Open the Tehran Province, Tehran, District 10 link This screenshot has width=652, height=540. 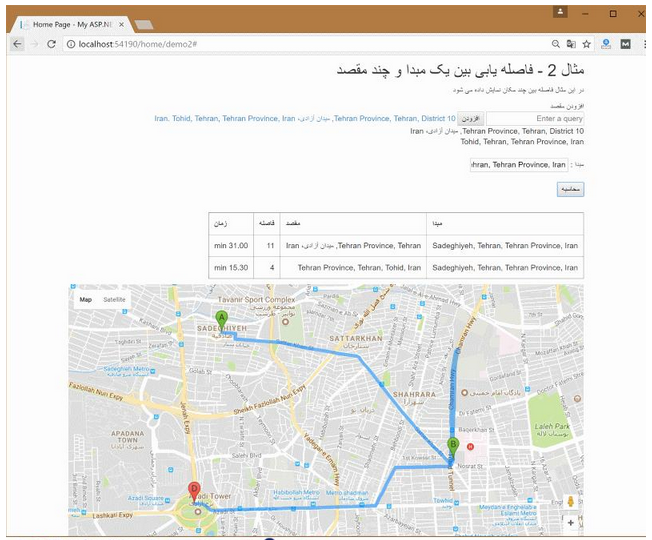[395, 118]
